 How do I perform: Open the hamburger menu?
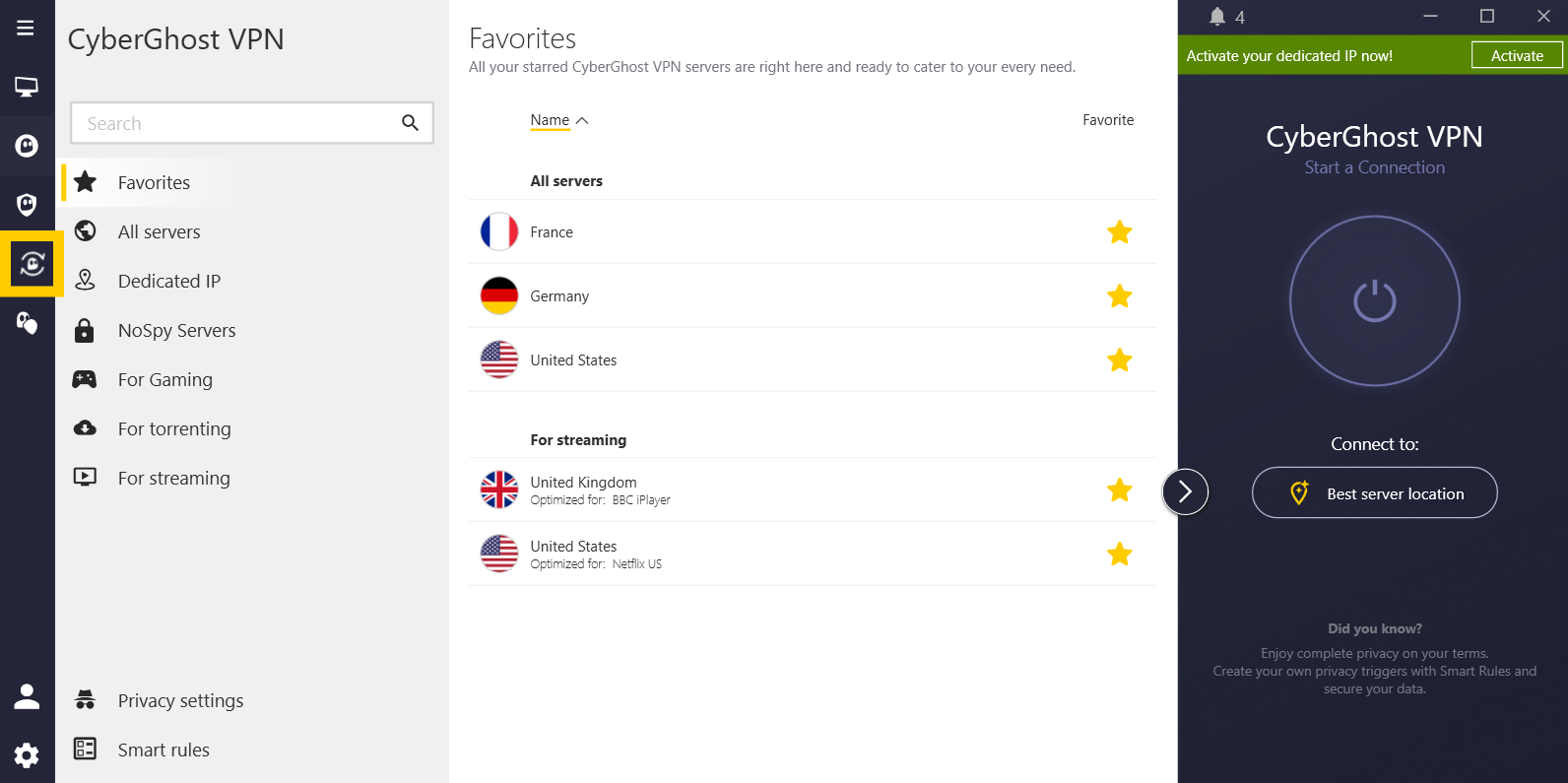coord(26,28)
